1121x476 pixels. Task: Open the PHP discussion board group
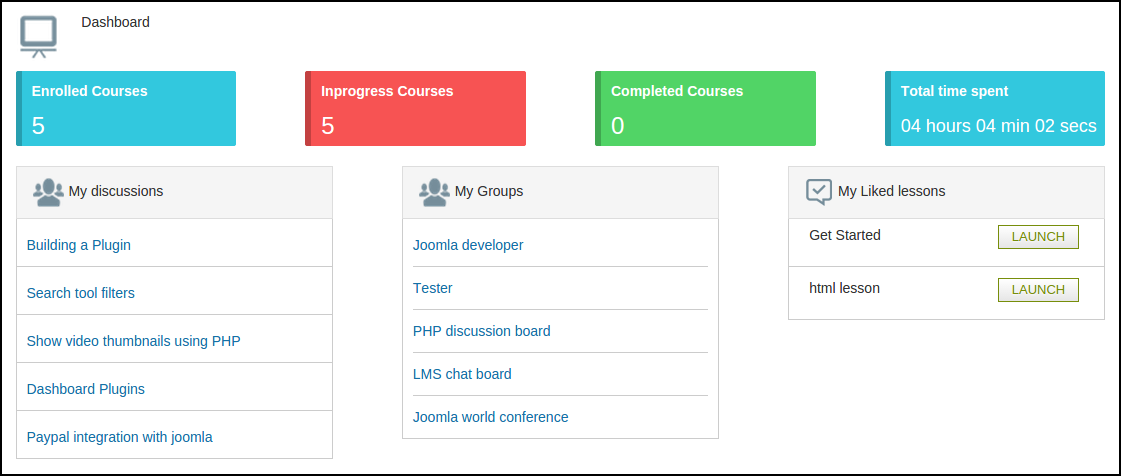click(x=482, y=331)
